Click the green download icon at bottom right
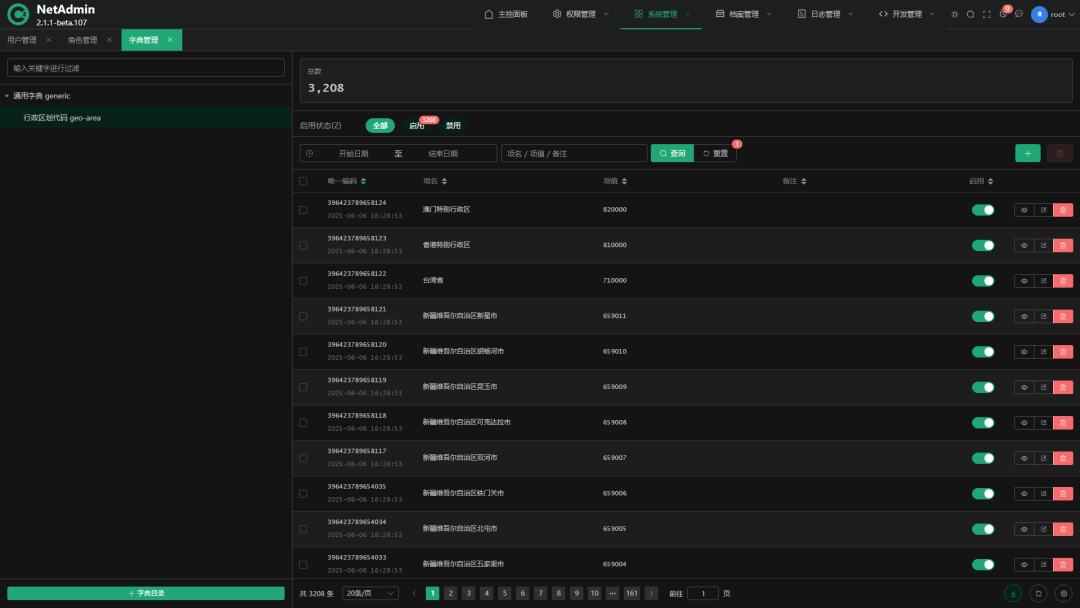The width and height of the screenshot is (1080, 608). click(x=1013, y=594)
